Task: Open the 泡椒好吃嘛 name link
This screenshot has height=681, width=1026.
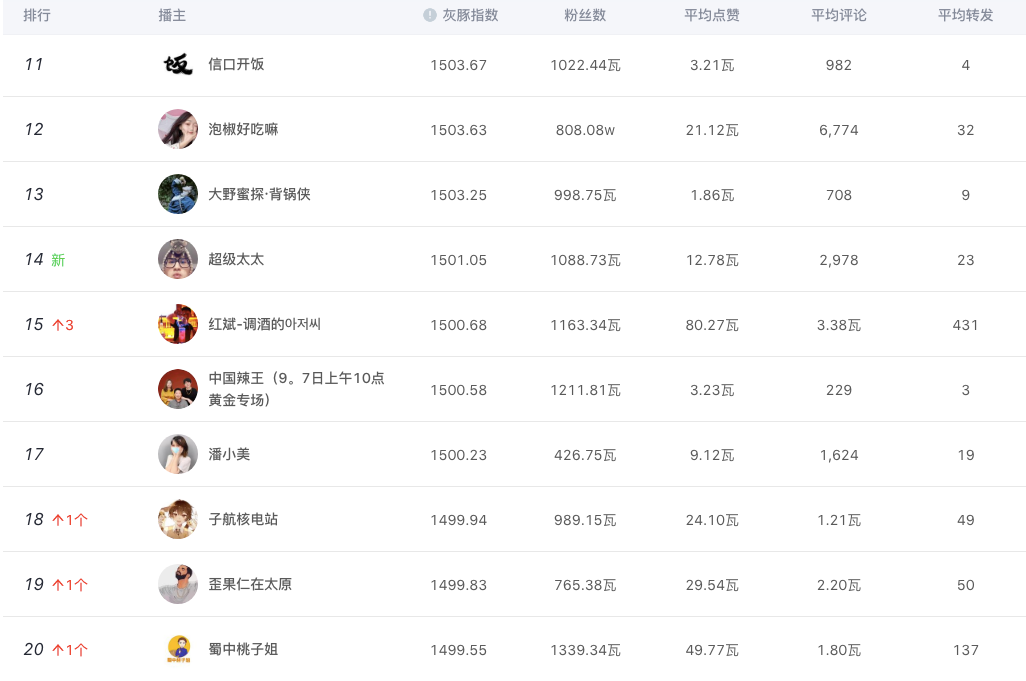Action: tap(243, 129)
